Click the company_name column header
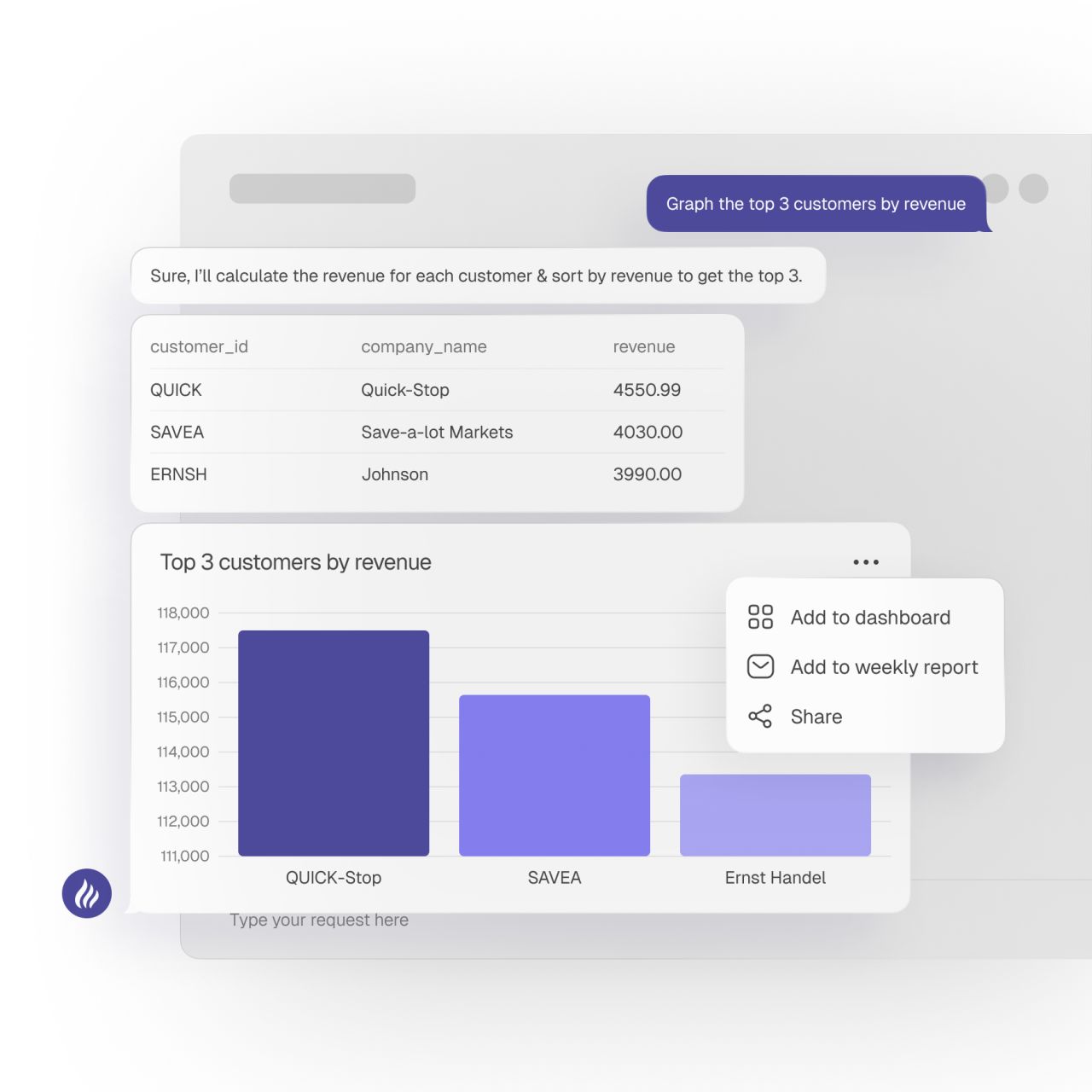The width and height of the screenshot is (1092, 1092). coord(424,347)
